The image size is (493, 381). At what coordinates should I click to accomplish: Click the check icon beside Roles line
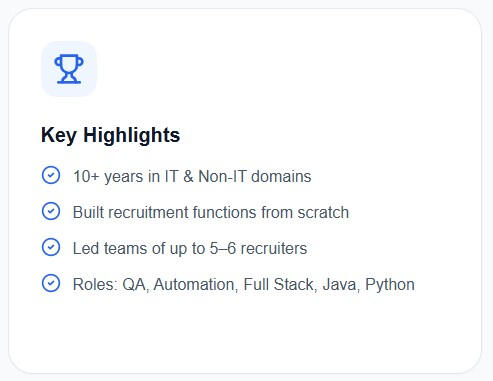(51, 283)
